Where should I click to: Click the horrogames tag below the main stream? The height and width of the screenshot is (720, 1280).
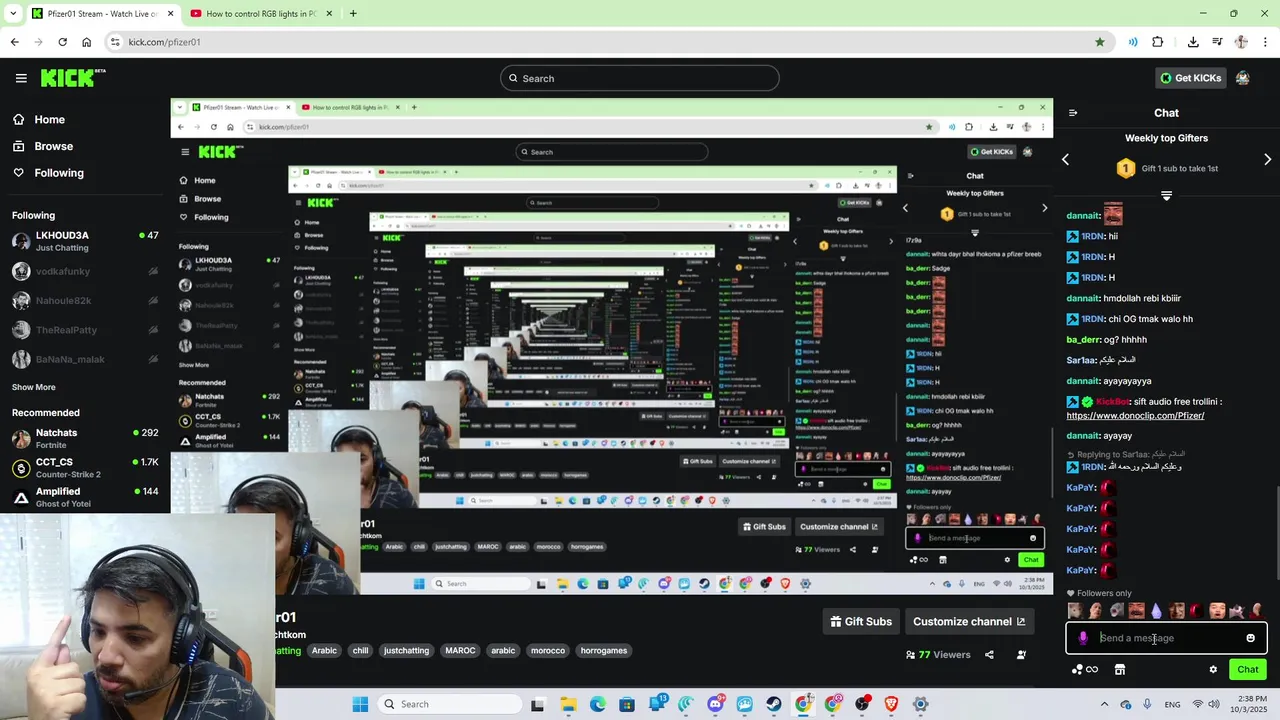click(604, 650)
